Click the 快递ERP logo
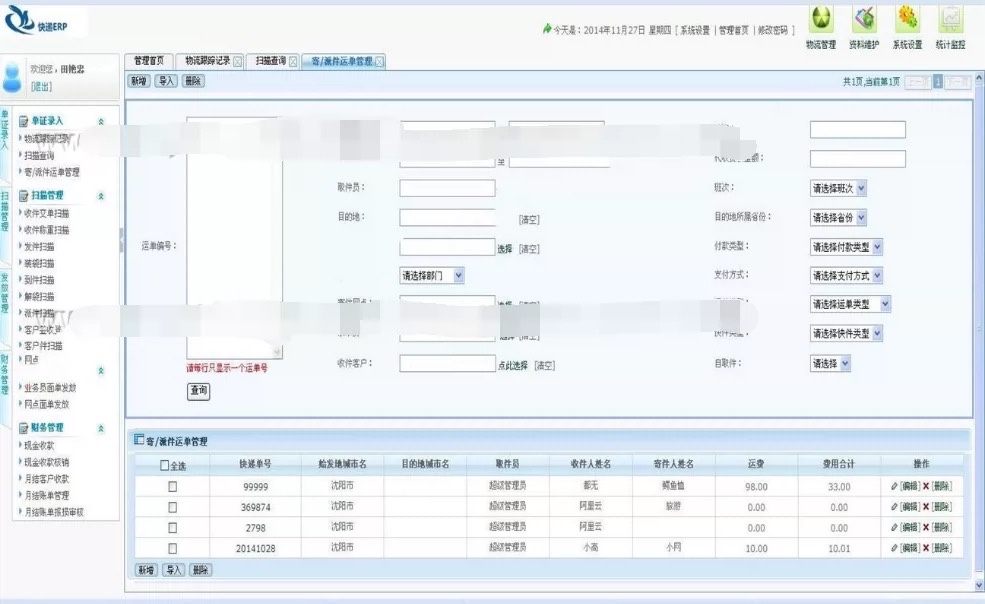 pos(36,21)
